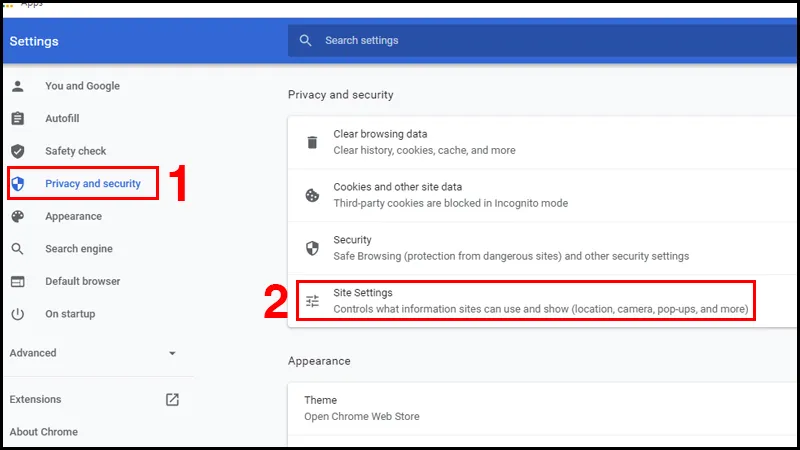This screenshot has height=450, width=800.
Task: Go to About Chrome page
Action: point(43,432)
